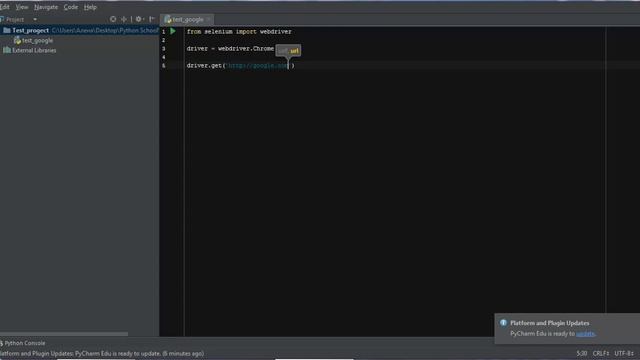The image size is (640, 360).
Task: Click the collapse all icon in Project panel
Action: tap(124, 19)
